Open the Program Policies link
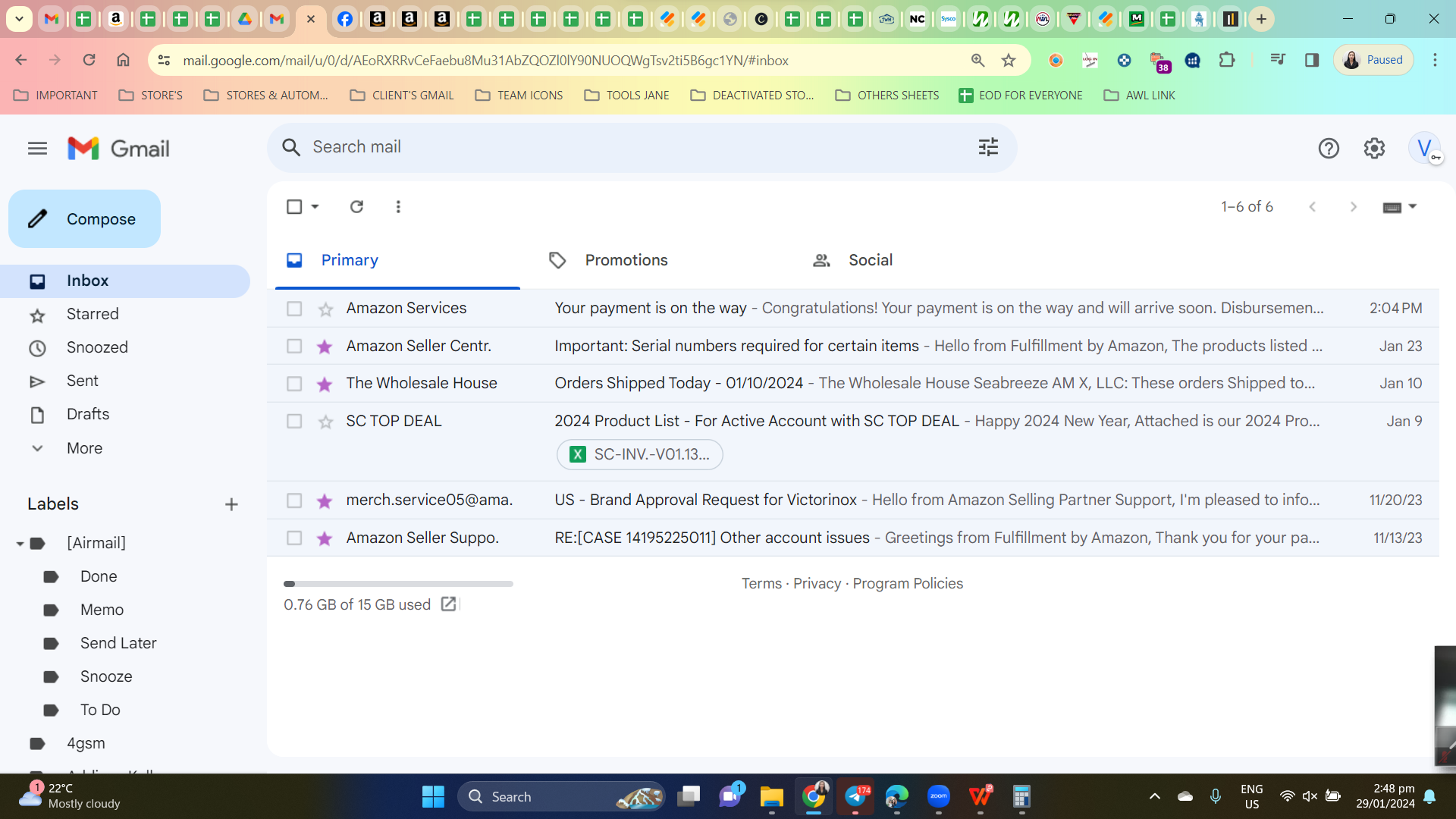 tap(908, 584)
